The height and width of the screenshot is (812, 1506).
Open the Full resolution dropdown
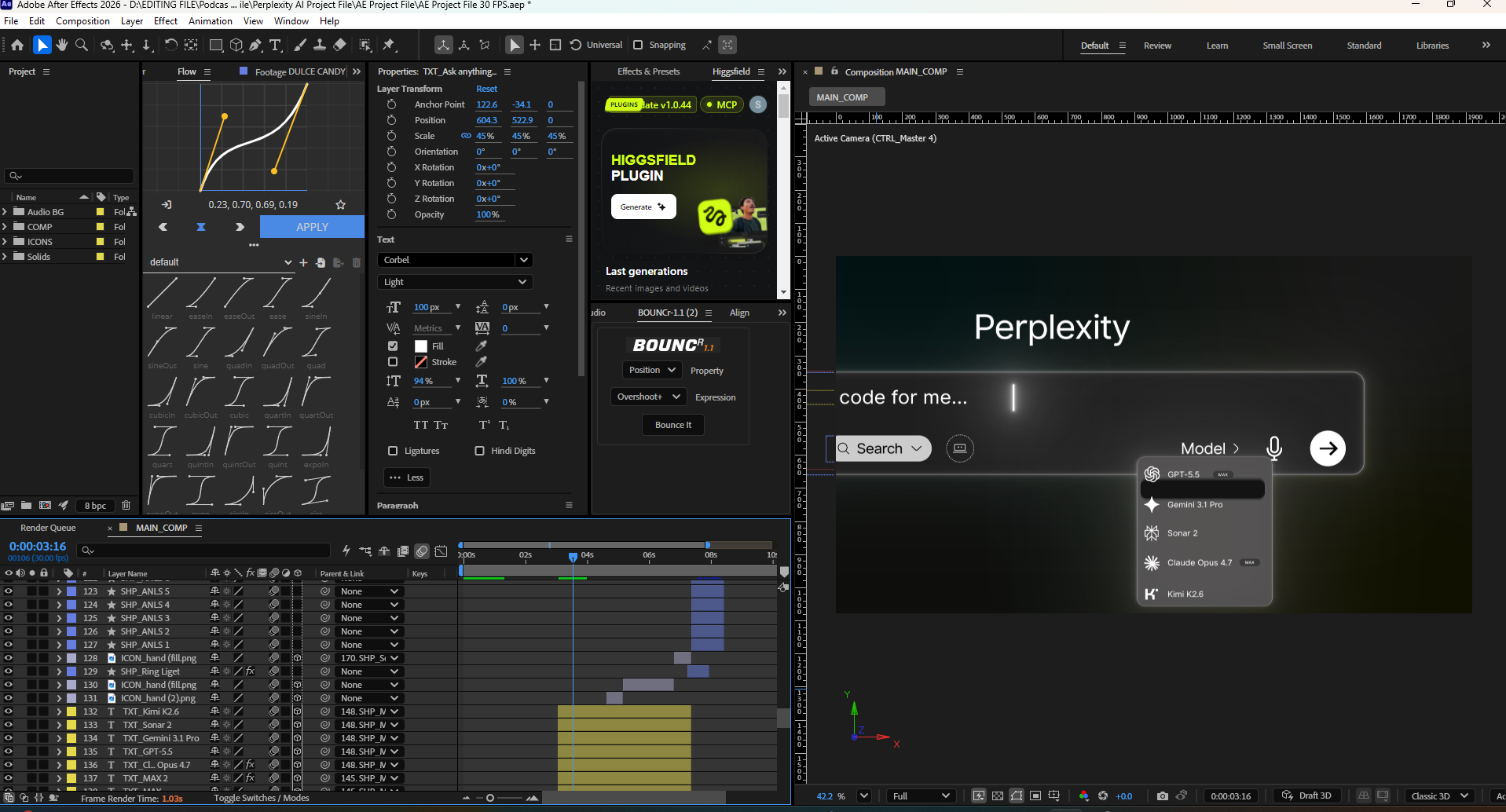tap(922, 796)
